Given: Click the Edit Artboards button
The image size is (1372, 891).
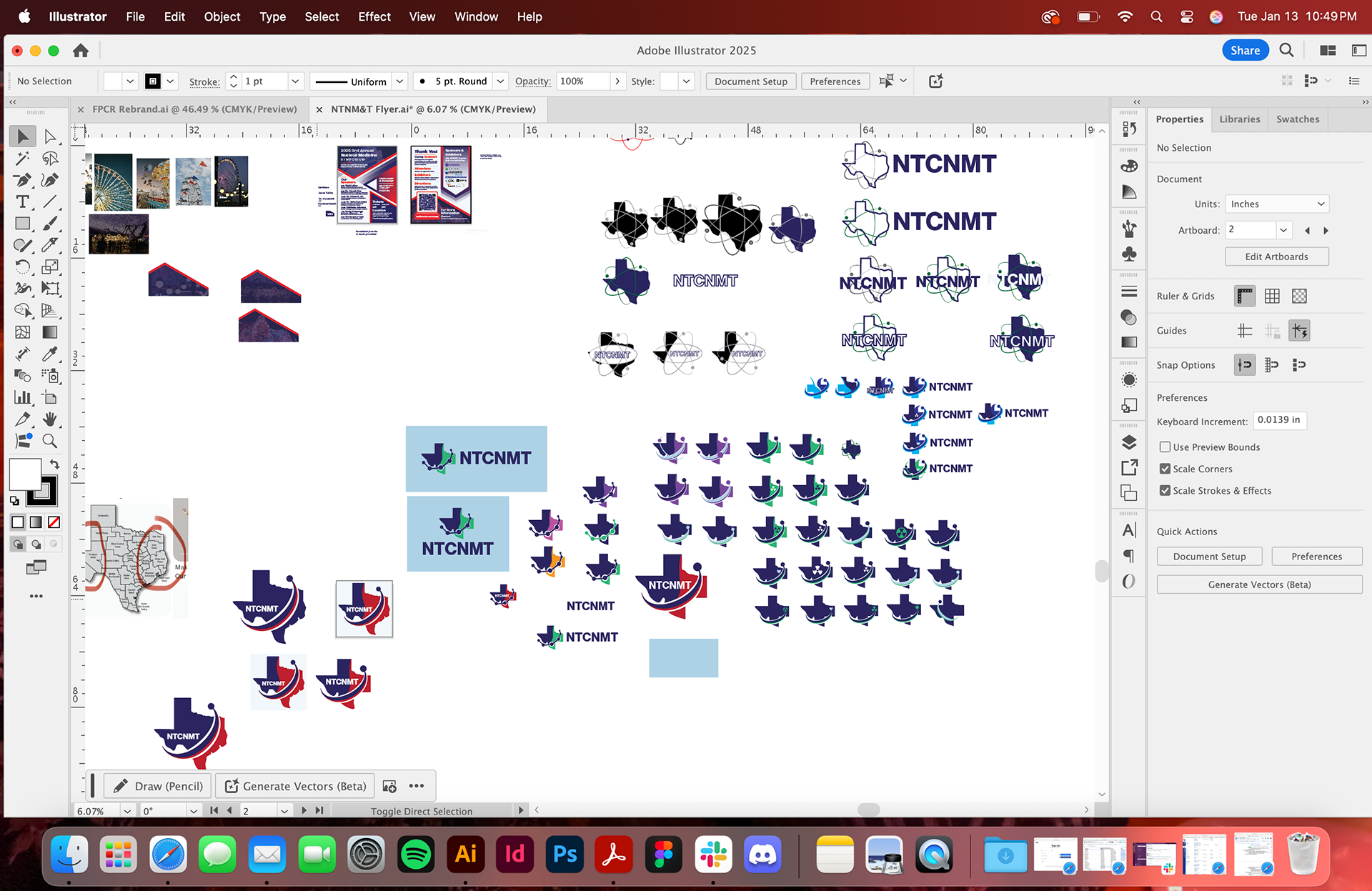Looking at the screenshot, I should point(1276,257).
